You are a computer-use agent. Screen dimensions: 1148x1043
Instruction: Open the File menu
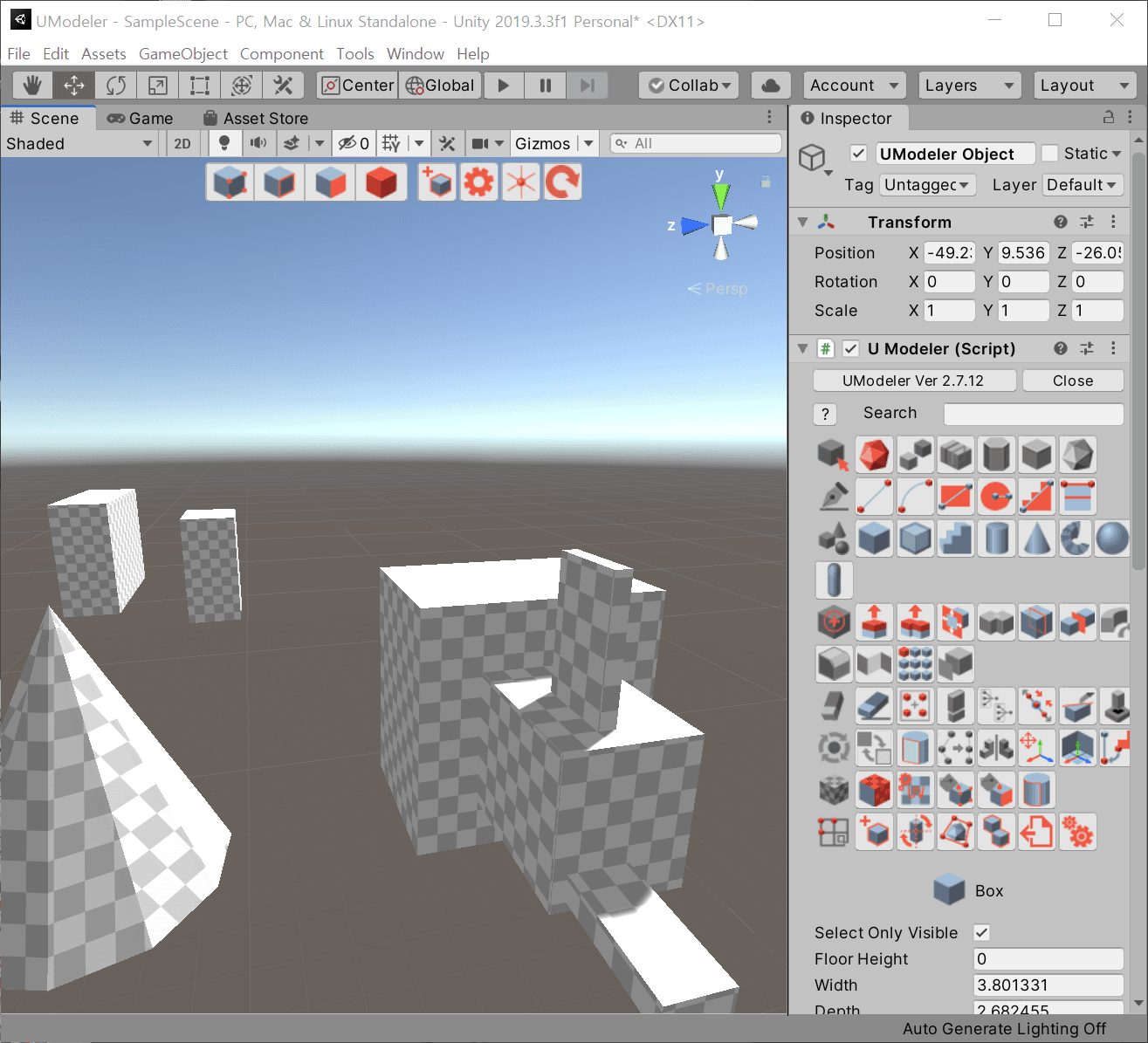pos(18,54)
